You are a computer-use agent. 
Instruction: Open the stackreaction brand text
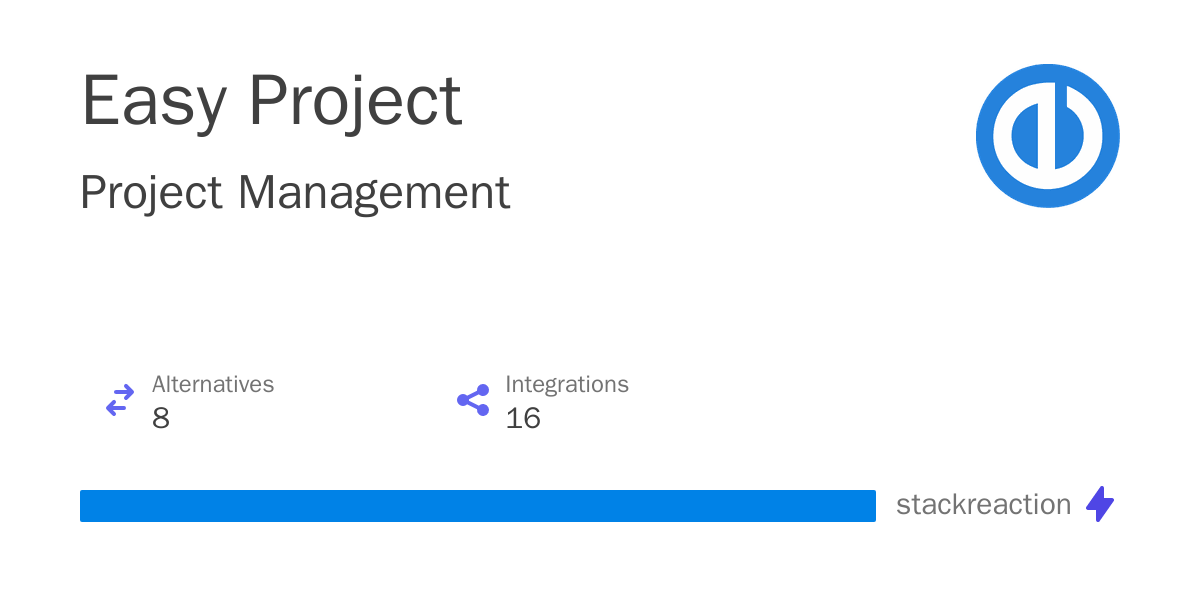click(984, 505)
